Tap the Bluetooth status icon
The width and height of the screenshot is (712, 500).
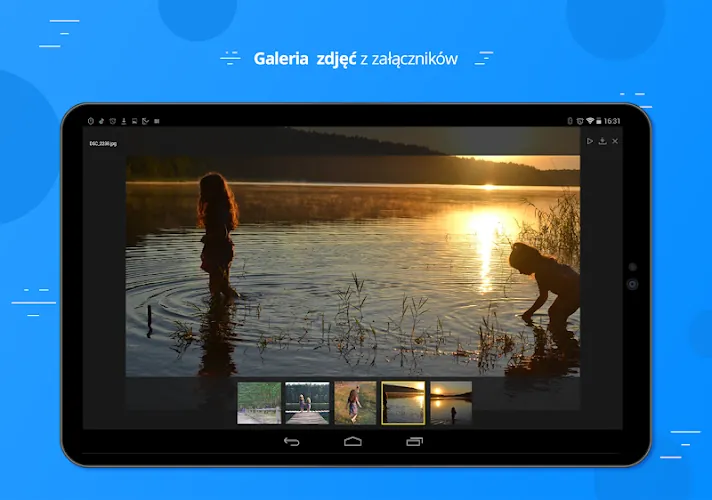click(570, 121)
